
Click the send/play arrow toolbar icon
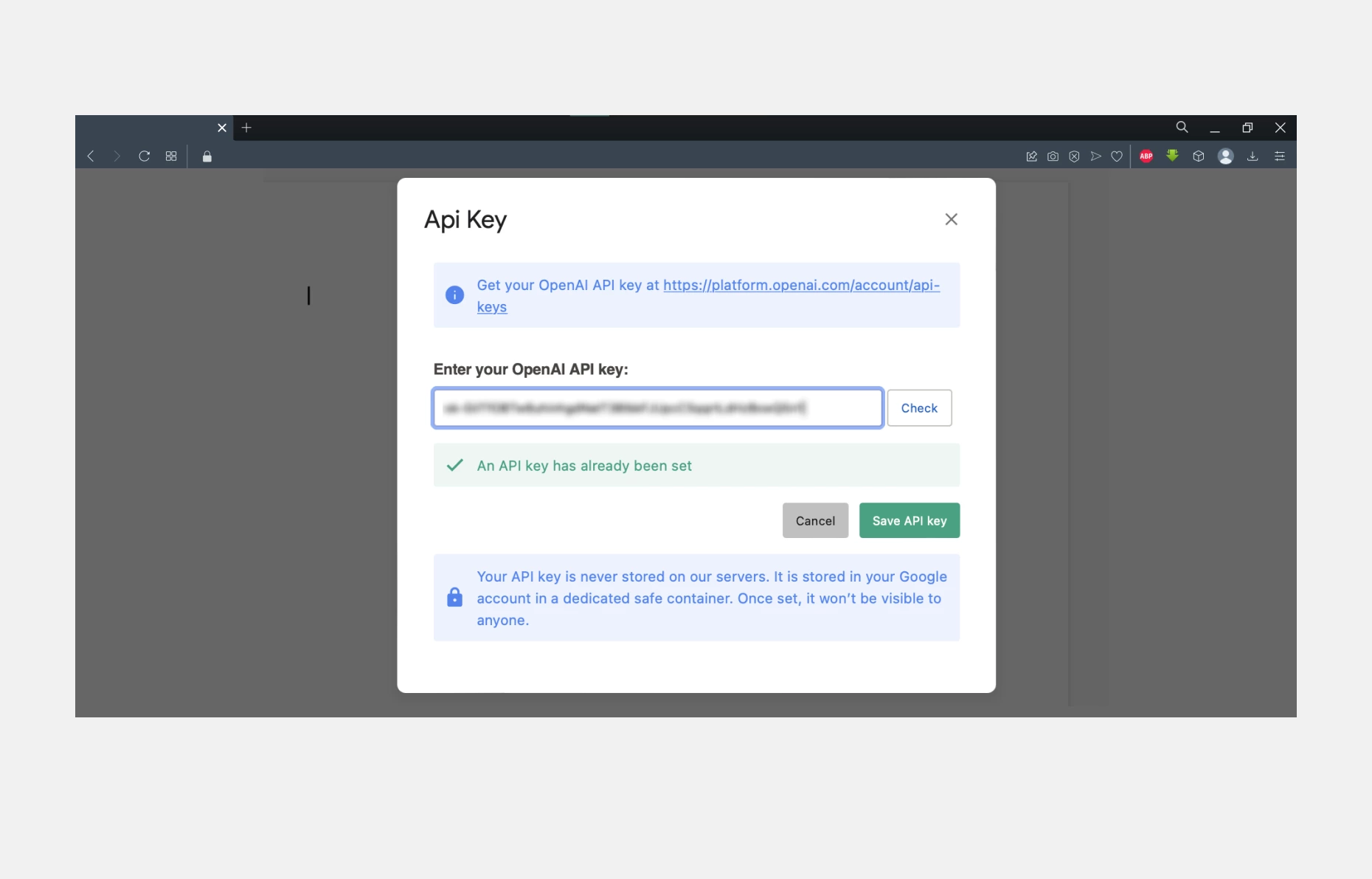1095,156
